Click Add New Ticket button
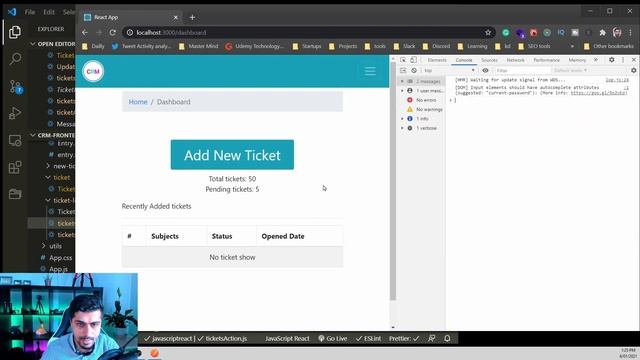The width and height of the screenshot is (640, 360). coord(232,155)
